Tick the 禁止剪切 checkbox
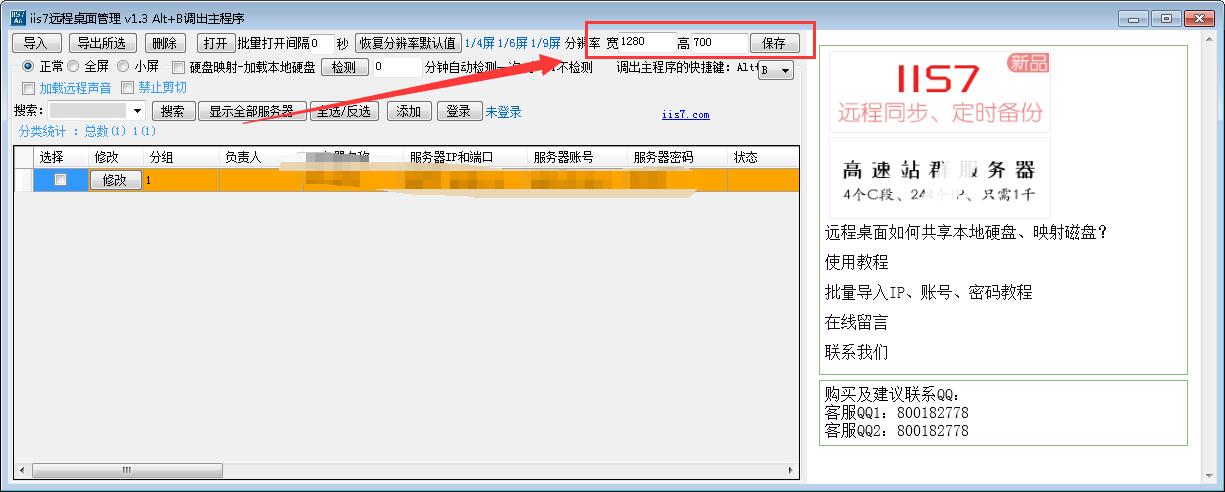This screenshot has height=492, width=1225. tap(127, 88)
